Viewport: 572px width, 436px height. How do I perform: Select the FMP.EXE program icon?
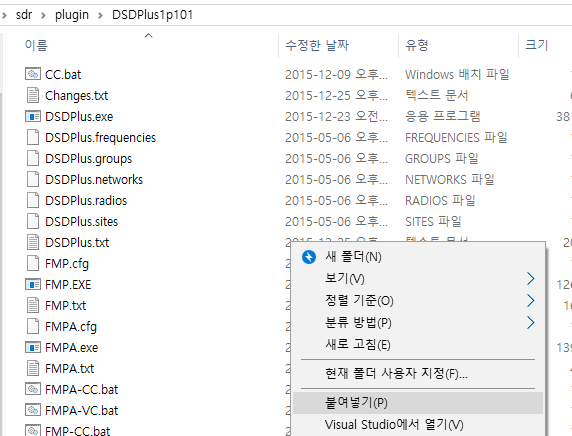[33, 284]
